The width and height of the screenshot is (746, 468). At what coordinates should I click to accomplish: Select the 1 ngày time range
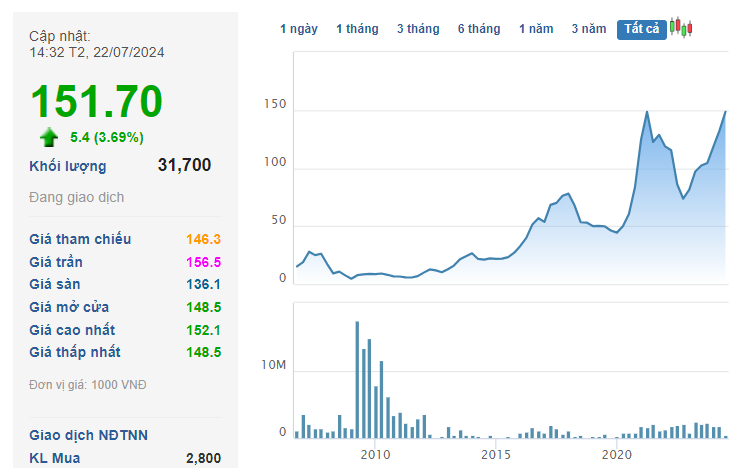coord(299,29)
